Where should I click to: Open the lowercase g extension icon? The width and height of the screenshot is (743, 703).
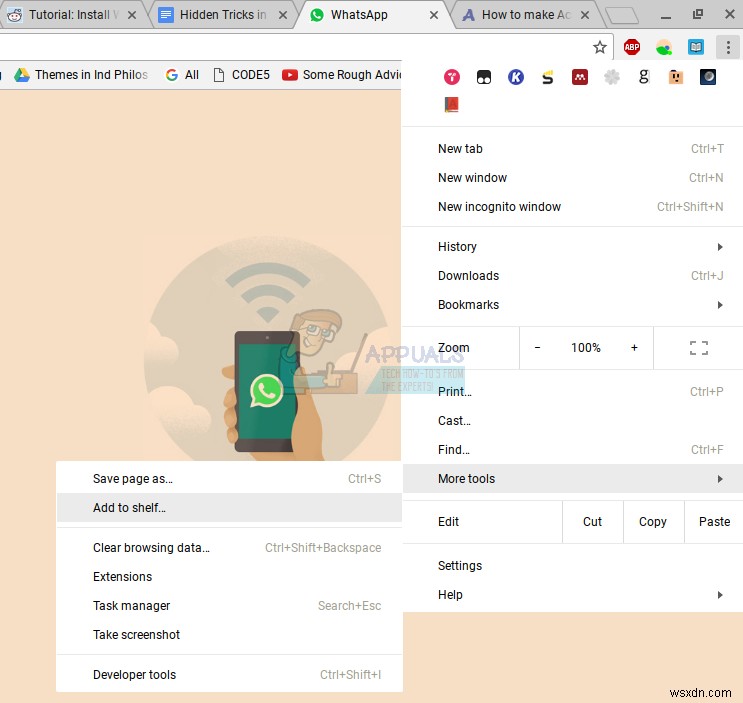coord(643,77)
